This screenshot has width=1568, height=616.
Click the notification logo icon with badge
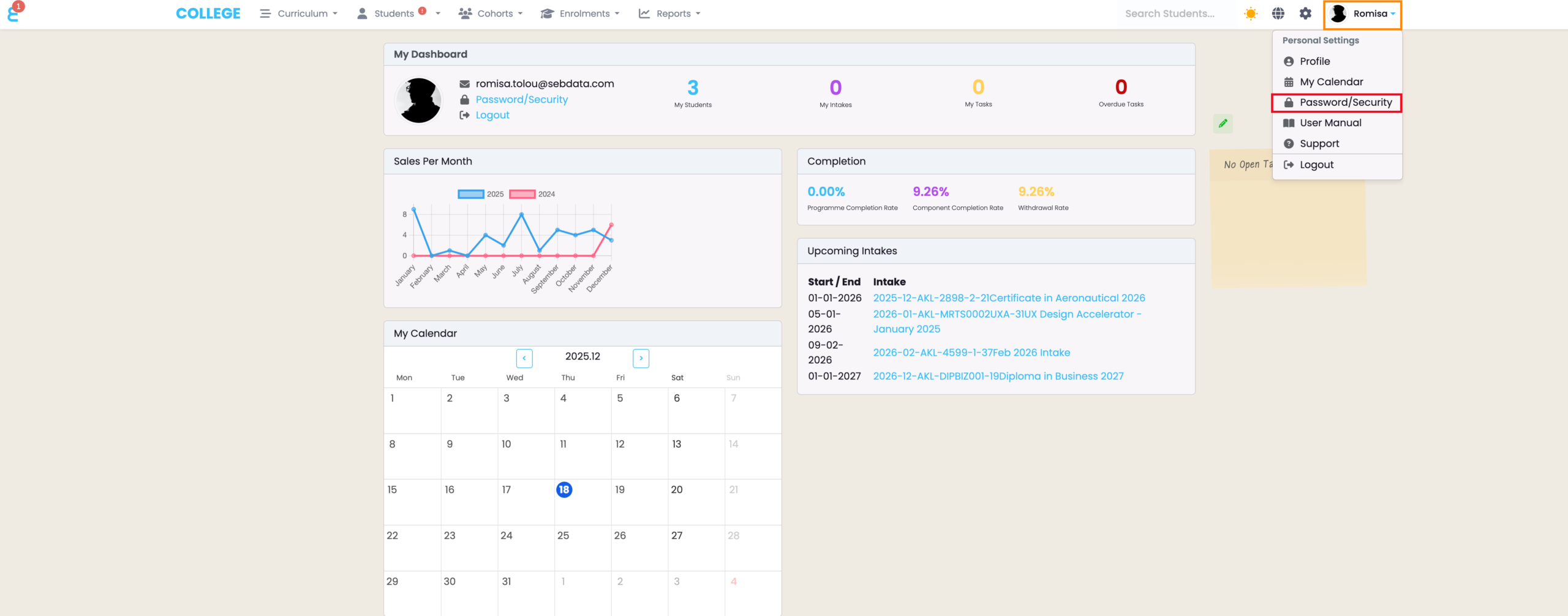click(x=13, y=13)
